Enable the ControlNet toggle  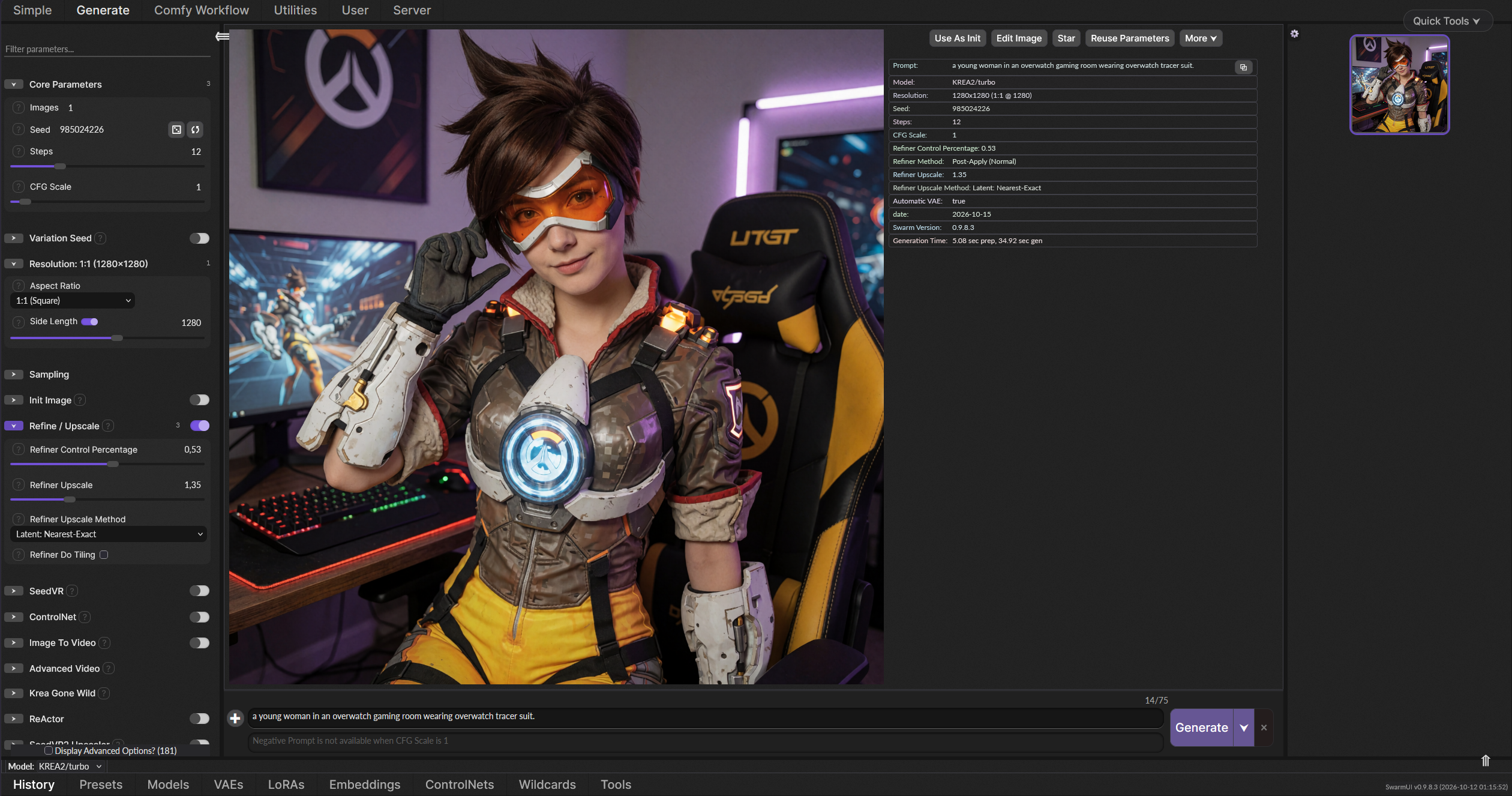(x=199, y=617)
